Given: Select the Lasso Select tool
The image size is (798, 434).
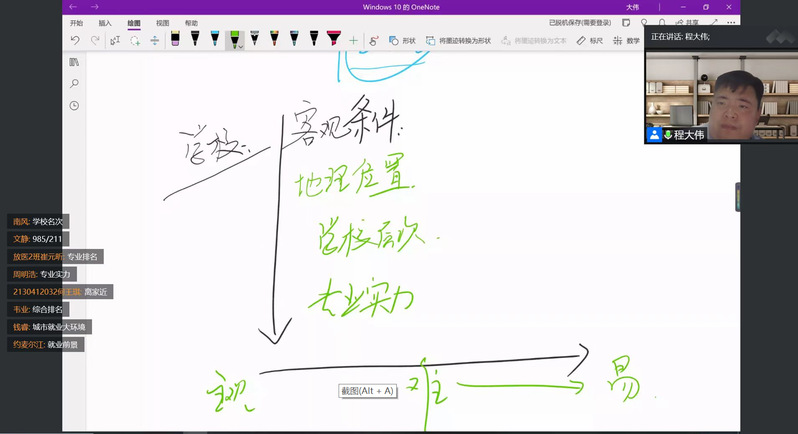Looking at the screenshot, I should [135, 40].
